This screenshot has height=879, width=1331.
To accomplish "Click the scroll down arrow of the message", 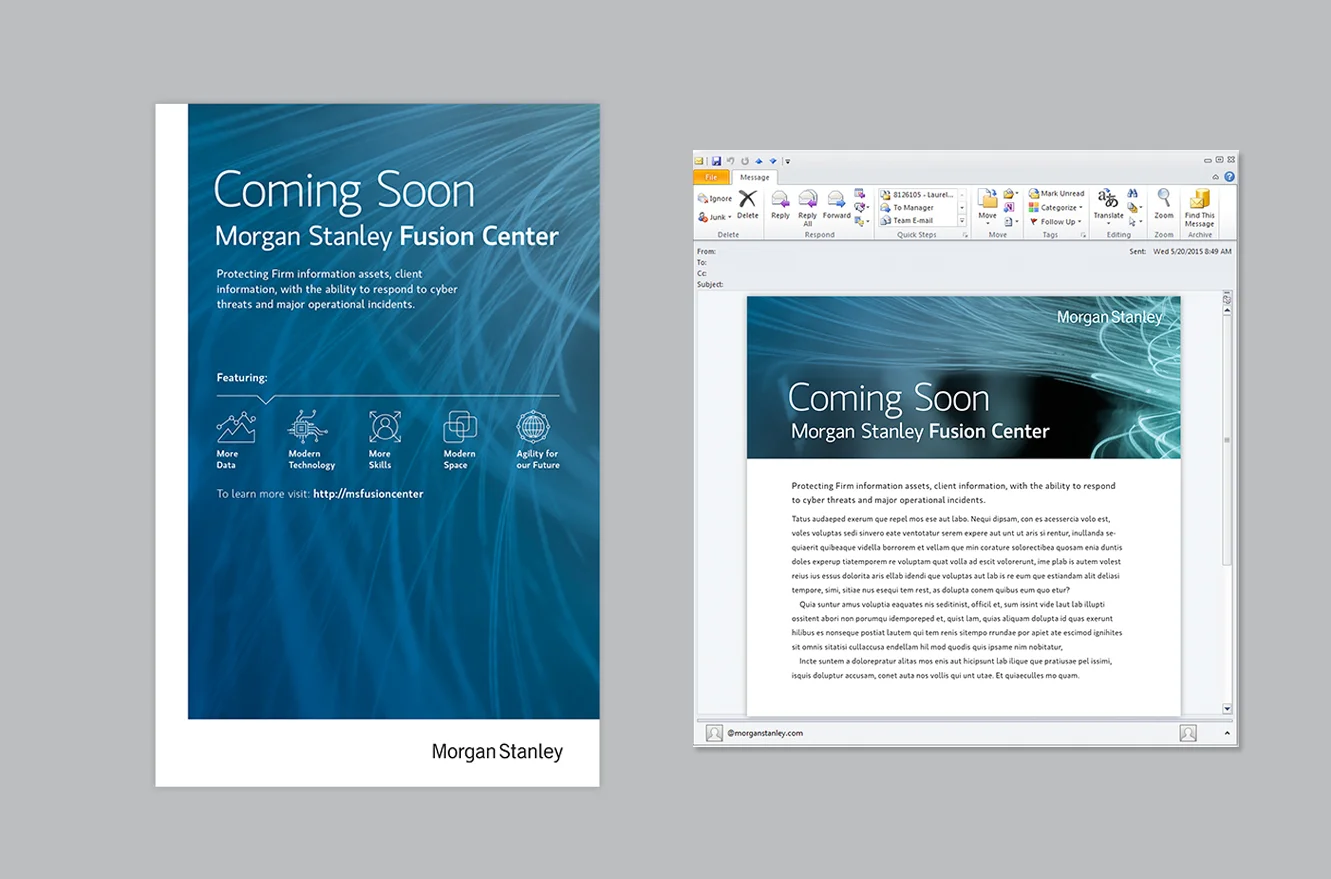I will click(1227, 709).
